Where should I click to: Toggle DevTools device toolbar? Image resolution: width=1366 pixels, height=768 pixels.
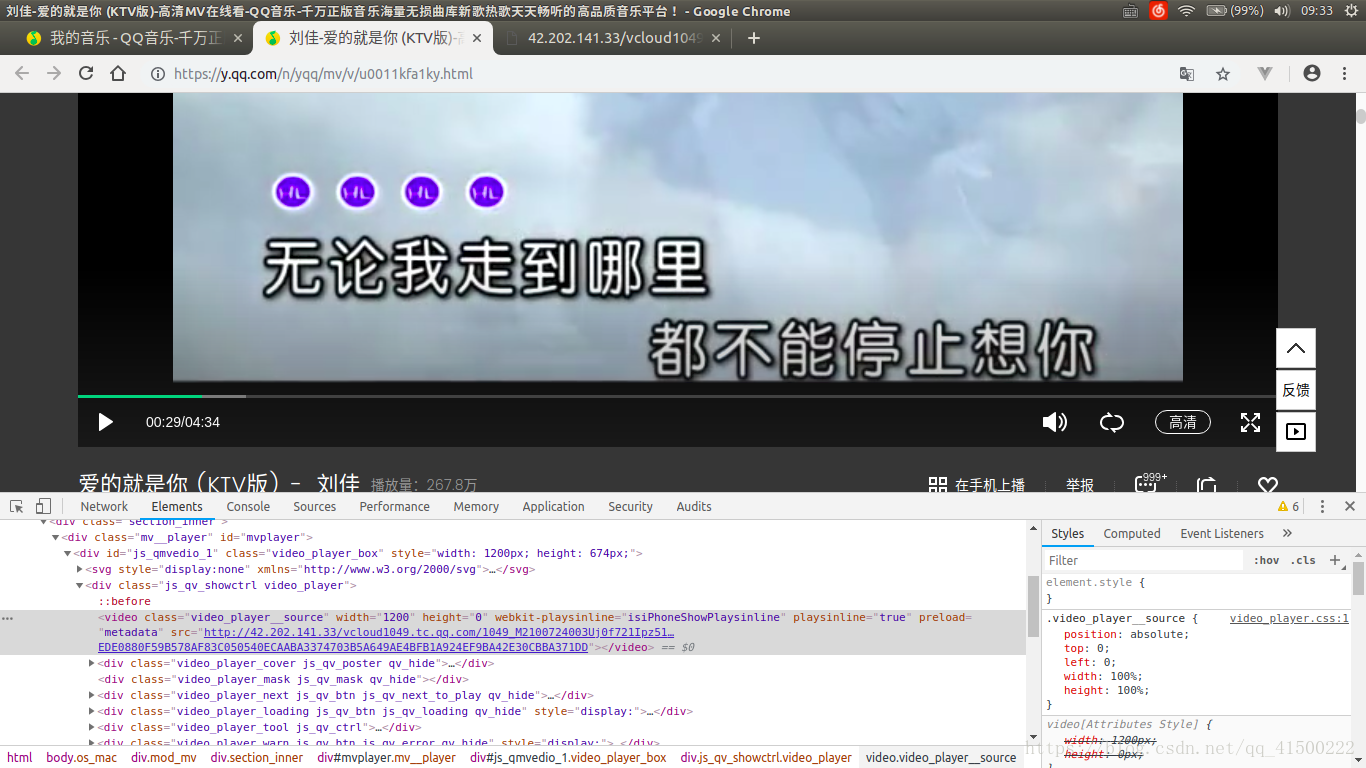point(43,506)
